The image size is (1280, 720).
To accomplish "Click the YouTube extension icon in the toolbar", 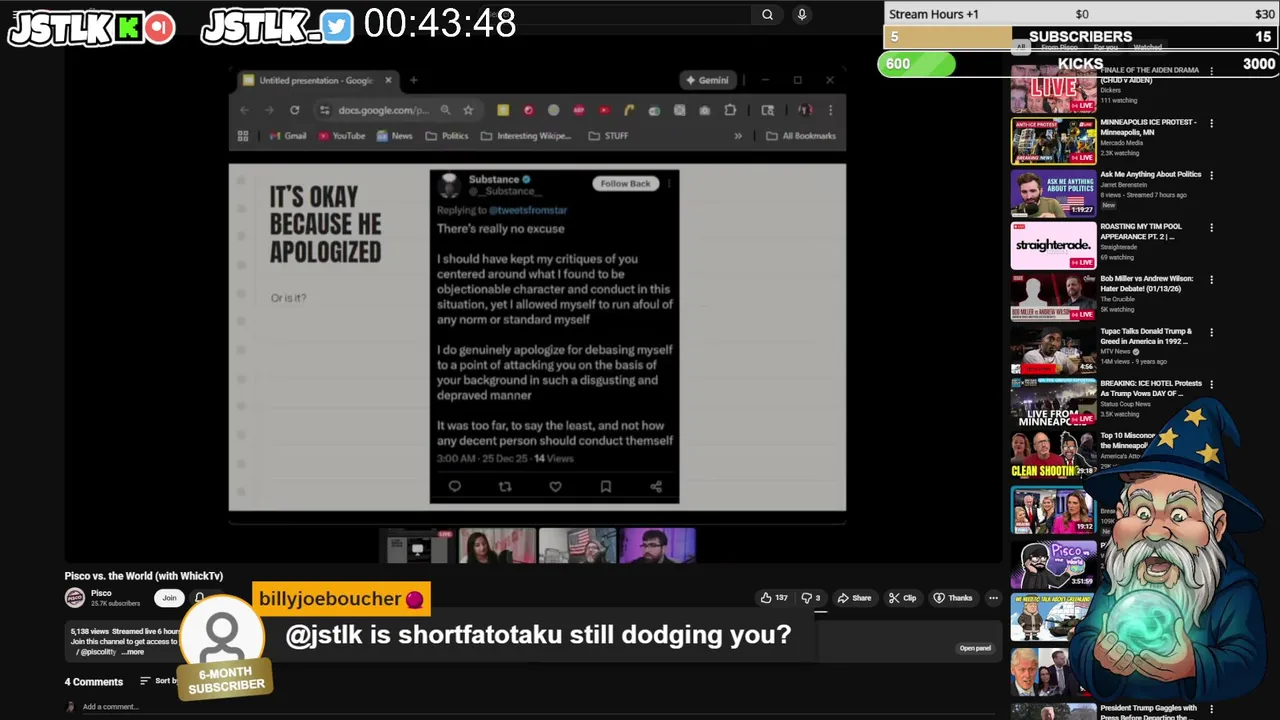I will click(x=604, y=110).
